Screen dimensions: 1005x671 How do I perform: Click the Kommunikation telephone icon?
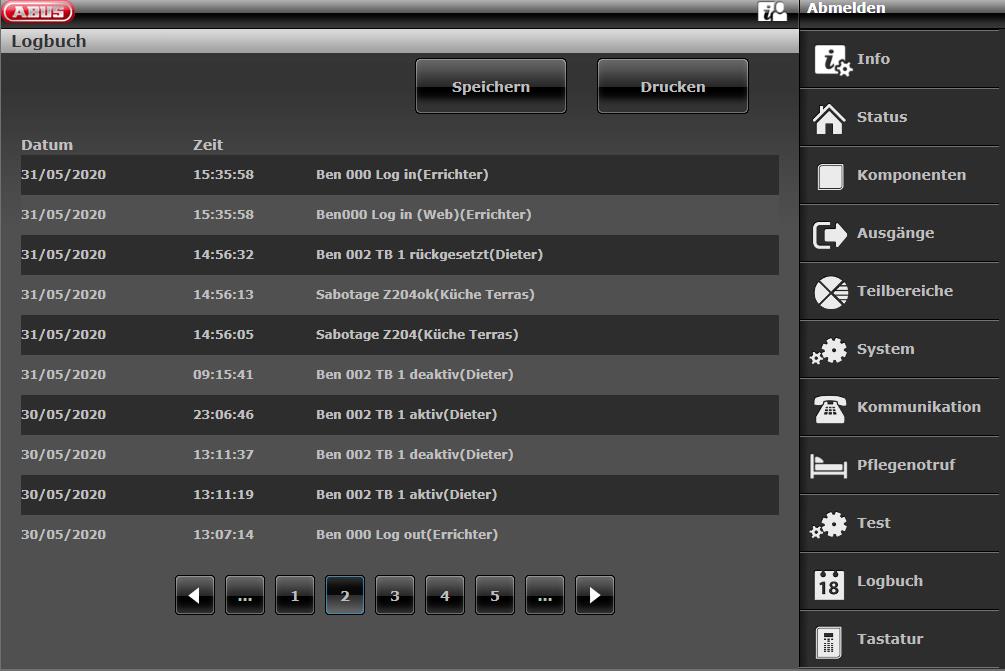pos(830,409)
